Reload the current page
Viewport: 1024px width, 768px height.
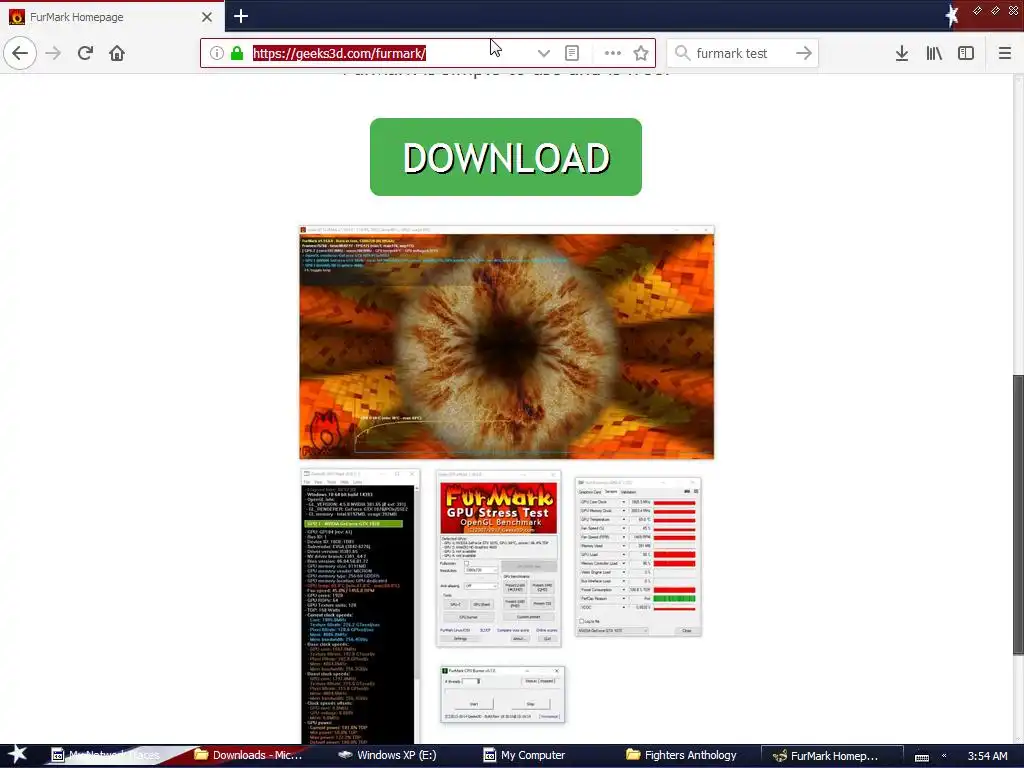[85, 53]
